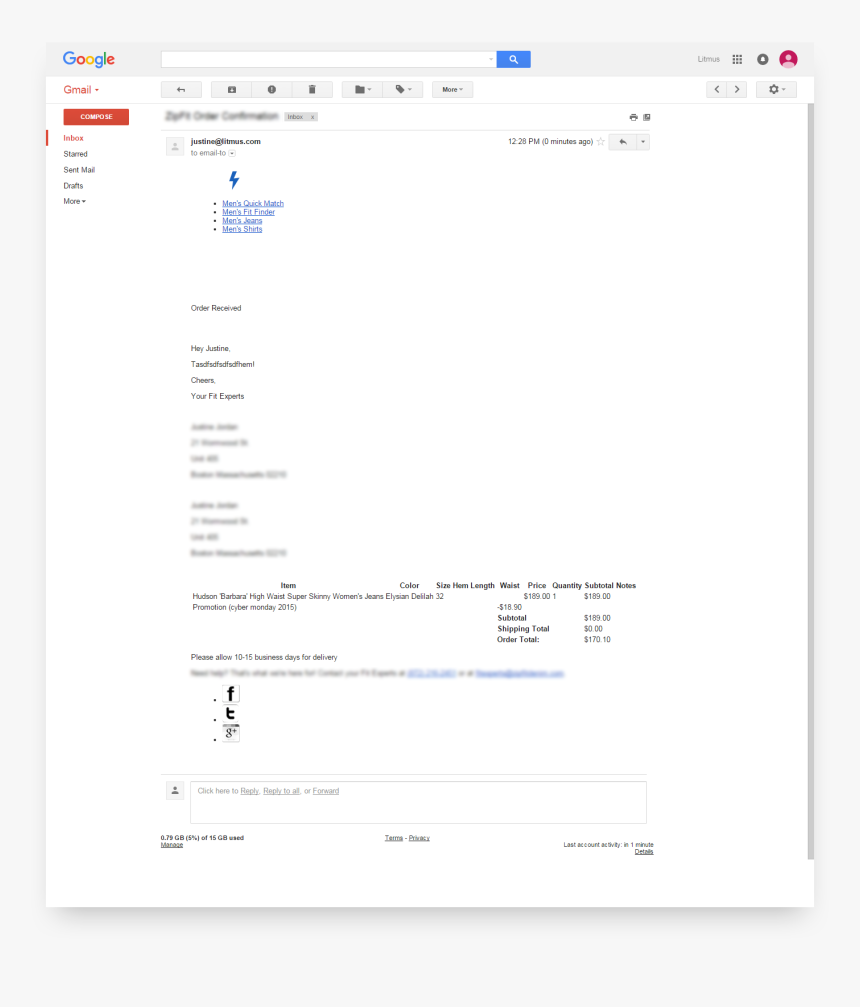
Task: Click the vertical scrollbar on the right
Action: [811, 482]
